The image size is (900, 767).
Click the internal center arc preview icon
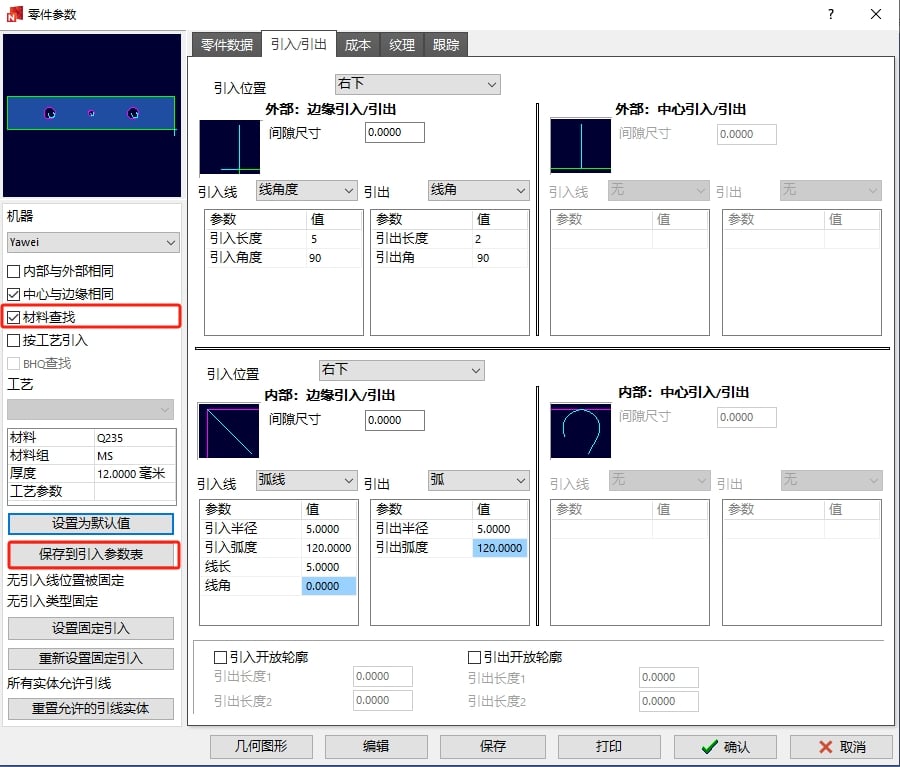[x=580, y=430]
